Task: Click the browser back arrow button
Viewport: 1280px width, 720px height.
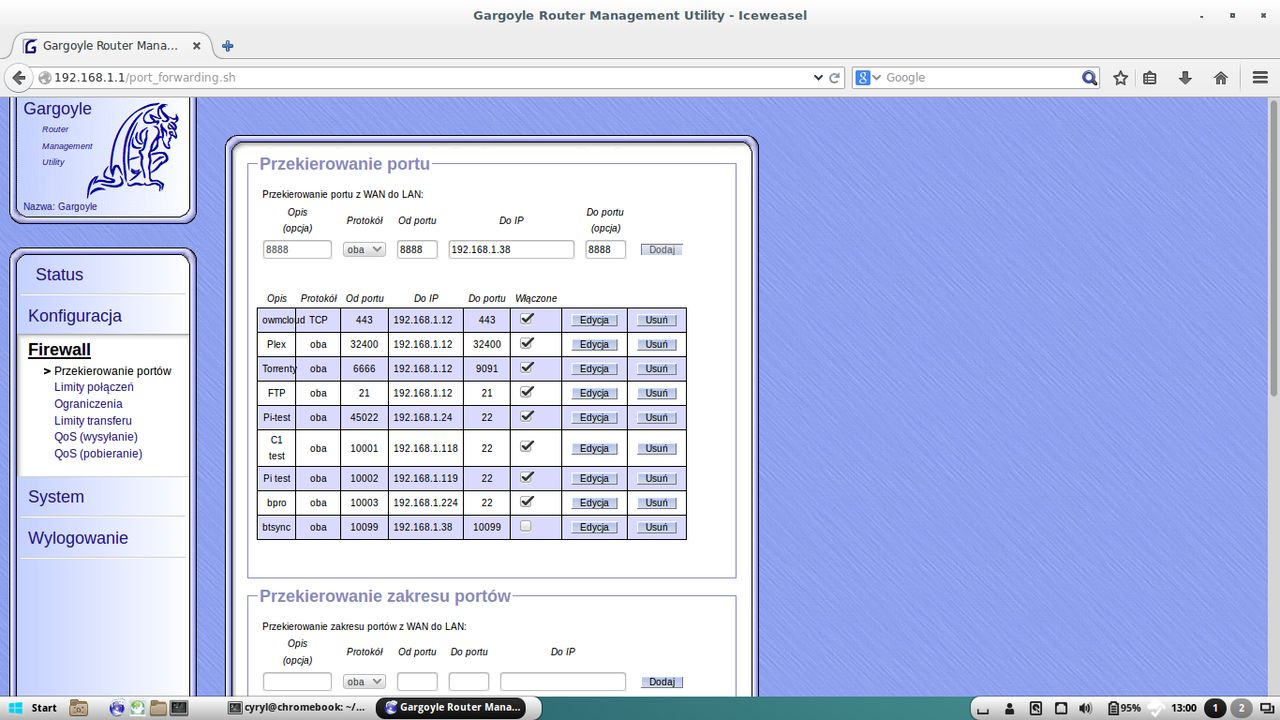Action: pyautogui.click(x=19, y=77)
